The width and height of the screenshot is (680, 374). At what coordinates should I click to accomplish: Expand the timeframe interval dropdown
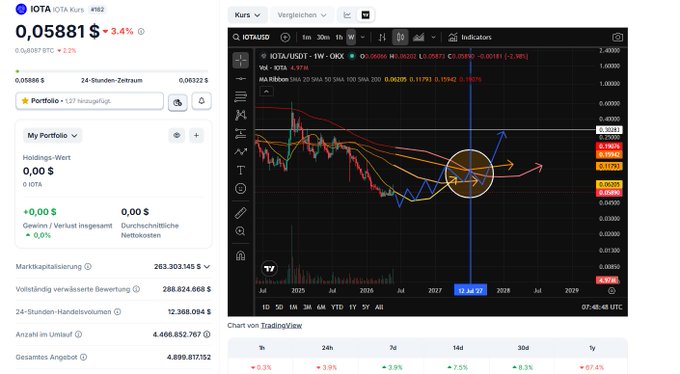363,37
